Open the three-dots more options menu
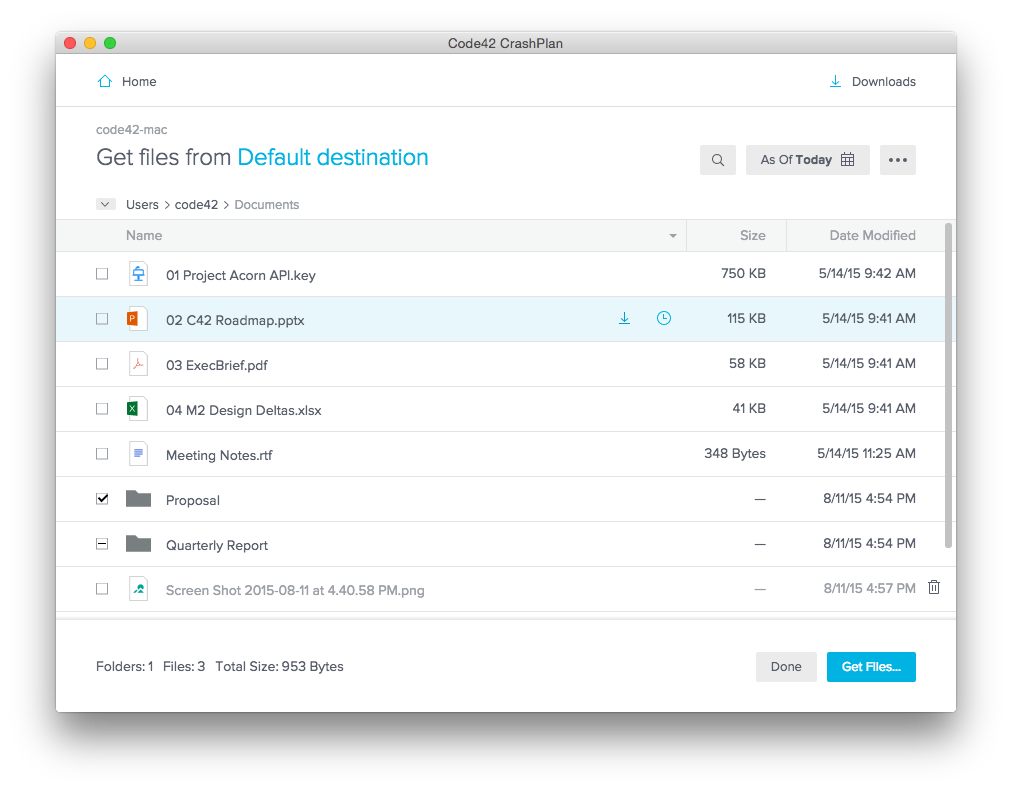The height and width of the screenshot is (792, 1012). [897, 160]
